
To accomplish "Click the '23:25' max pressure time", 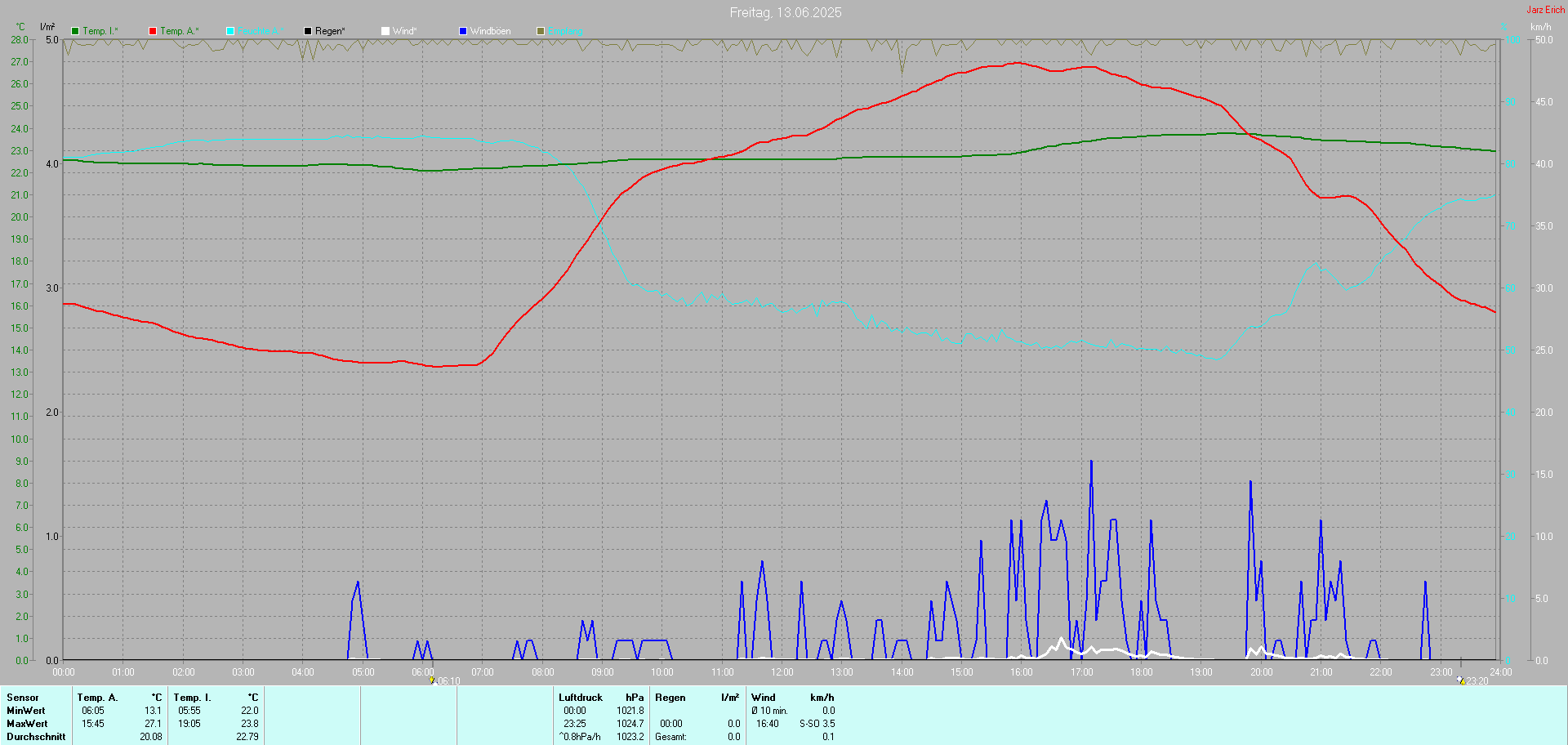I will tap(575, 724).
